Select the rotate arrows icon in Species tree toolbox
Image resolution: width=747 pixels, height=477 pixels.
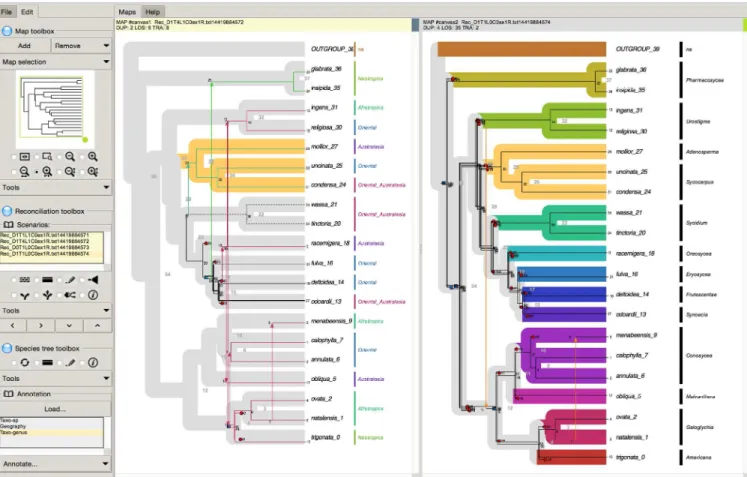25,363
